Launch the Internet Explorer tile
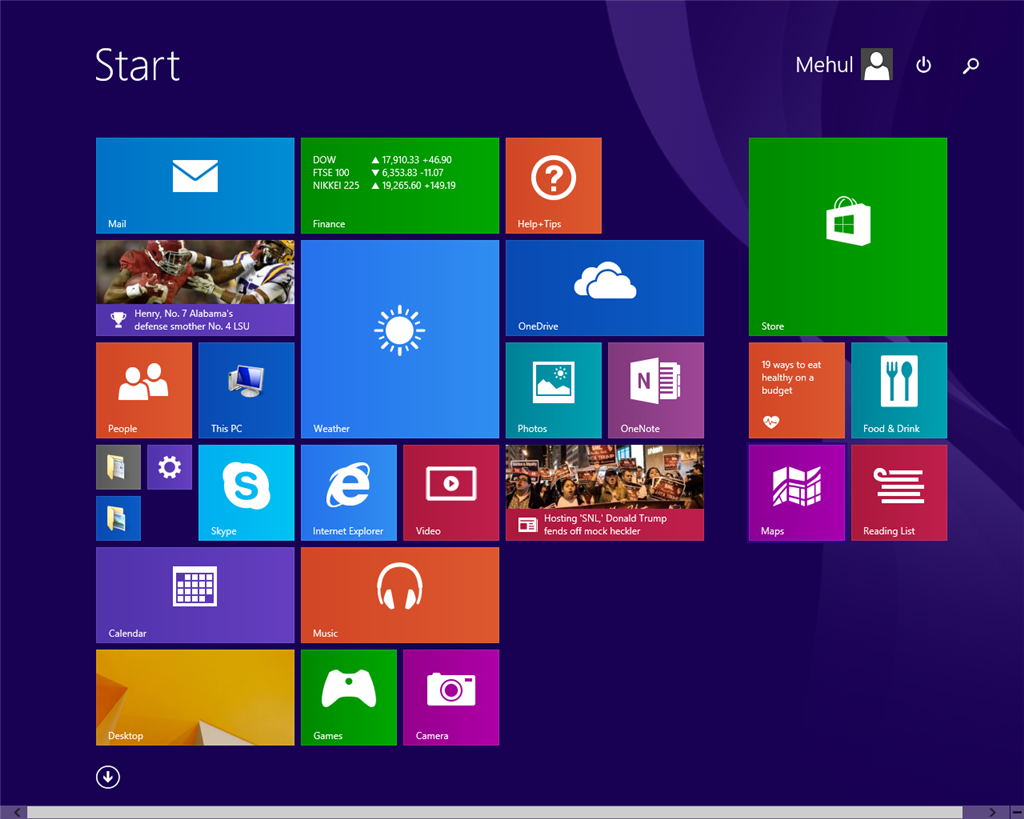1024x819 pixels. [349, 493]
